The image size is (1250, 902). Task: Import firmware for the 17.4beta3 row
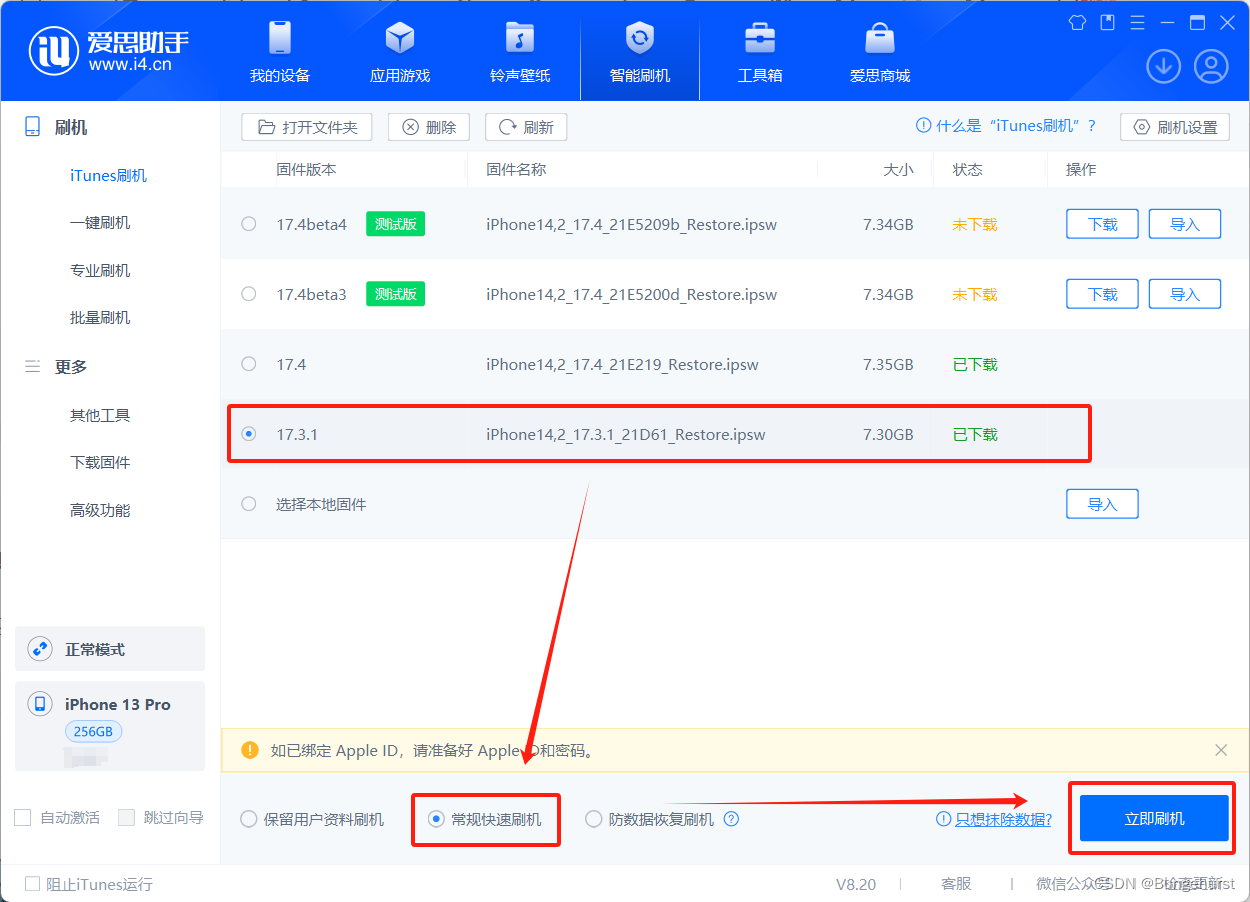[x=1184, y=294]
